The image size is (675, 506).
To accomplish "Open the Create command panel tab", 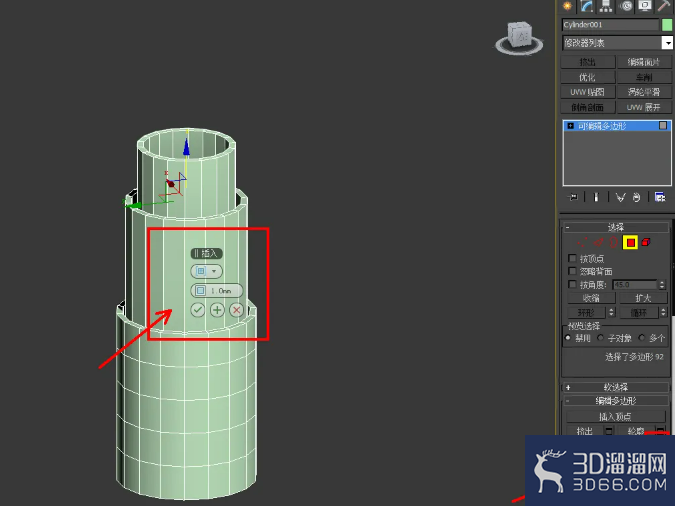I will pos(567,6).
